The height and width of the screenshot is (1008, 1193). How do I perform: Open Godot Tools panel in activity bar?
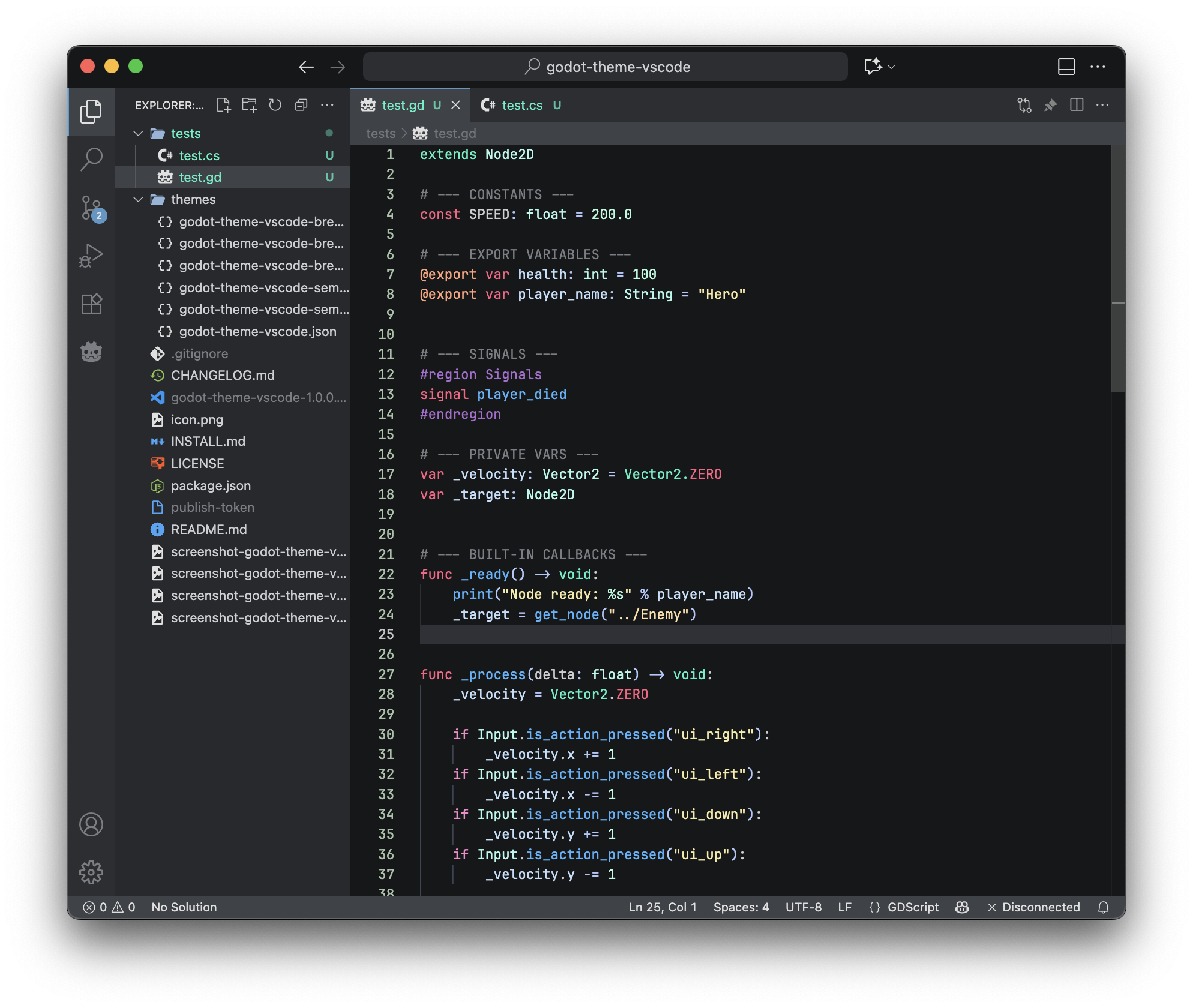pyautogui.click(x=91, y=352)
